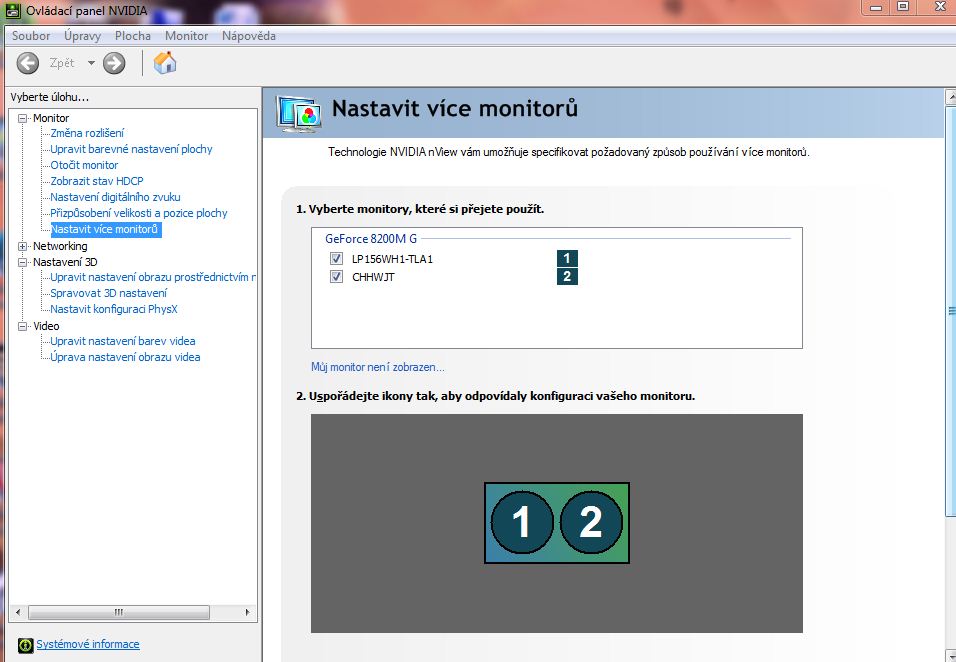Open Upravit nastavení barev videa

(123, 341)
